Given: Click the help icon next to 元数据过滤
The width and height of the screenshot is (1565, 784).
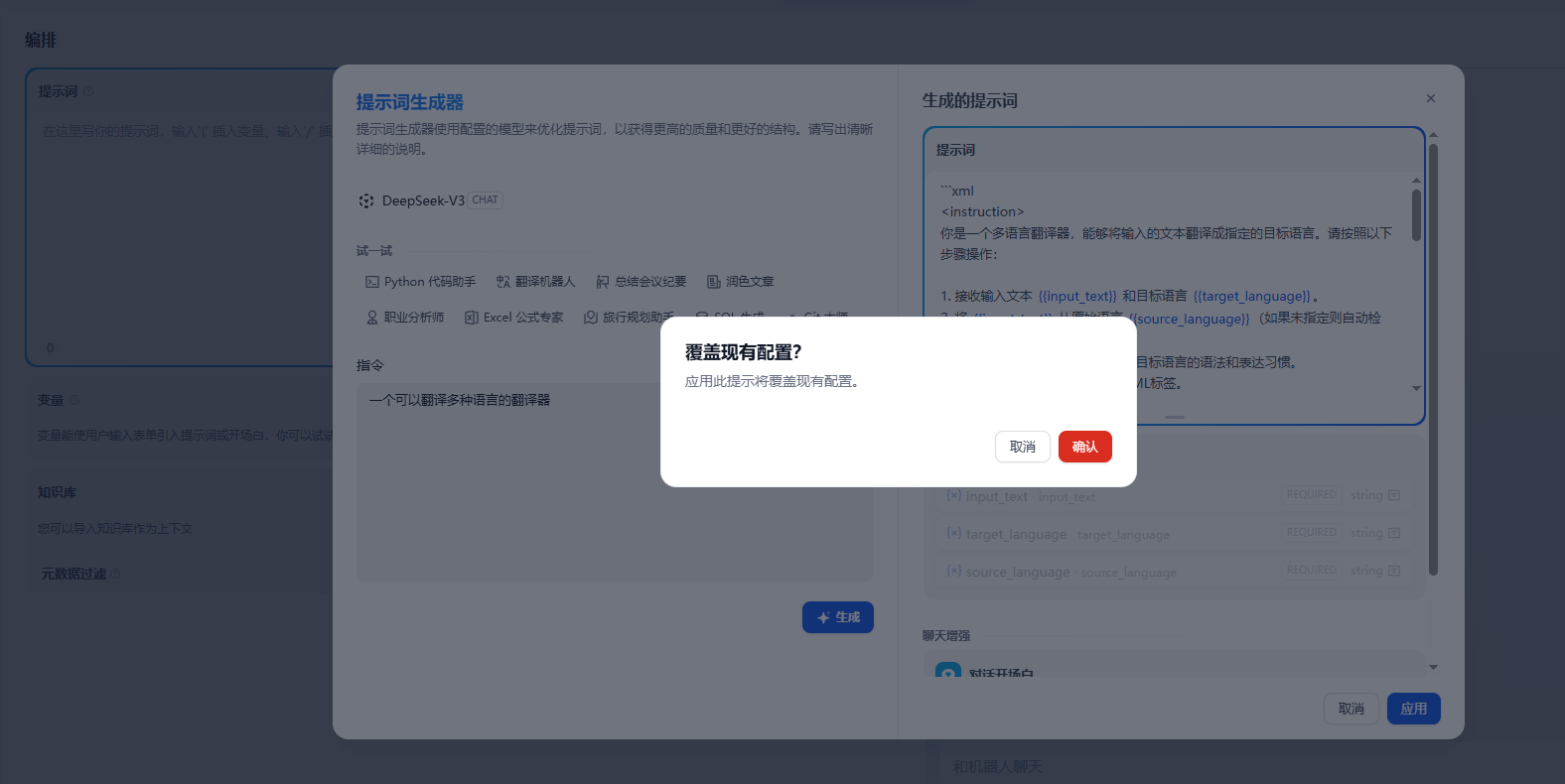Looking at the screenshot, I should (115, 574).
